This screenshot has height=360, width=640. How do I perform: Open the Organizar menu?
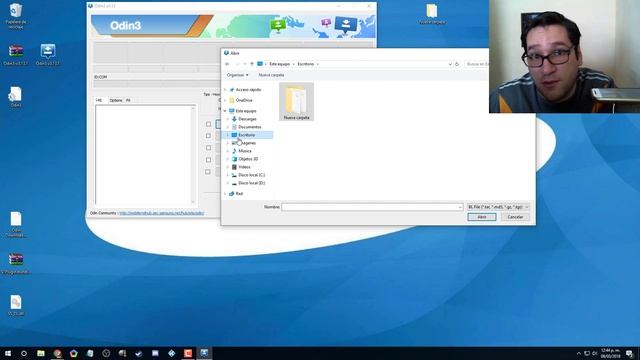[238, 75]
